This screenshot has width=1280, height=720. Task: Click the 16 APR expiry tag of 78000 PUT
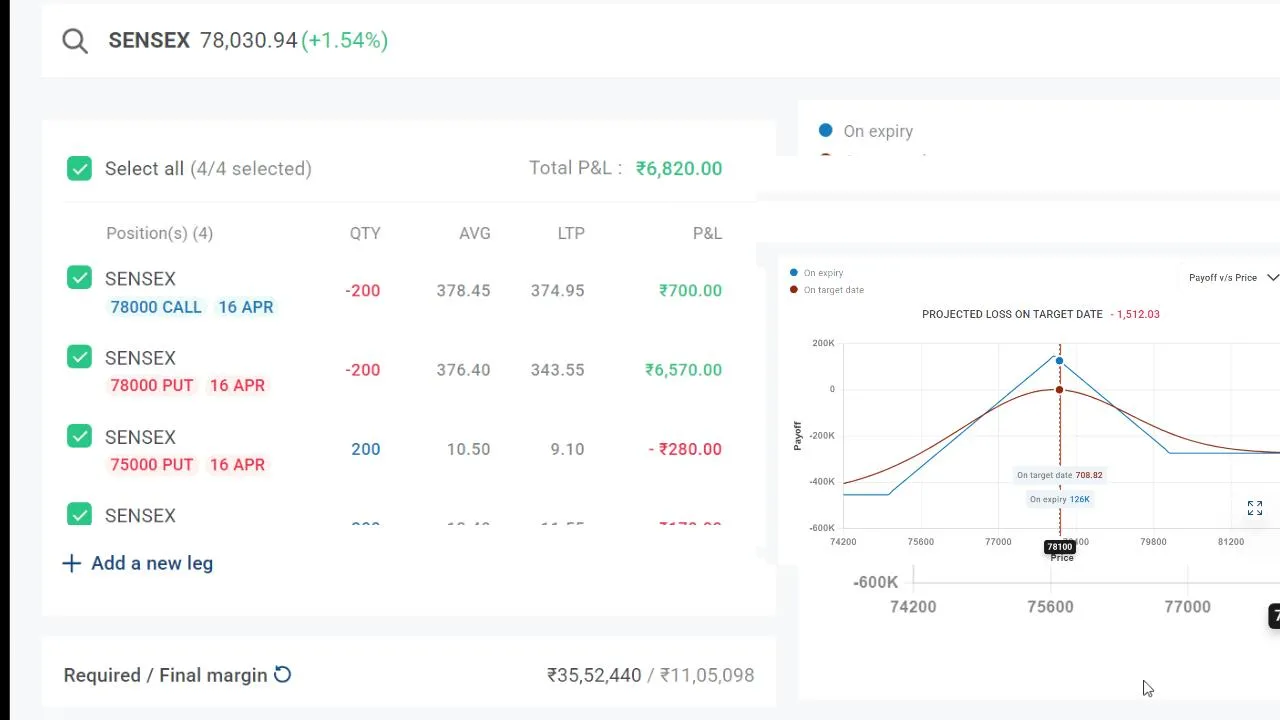click(237, 385)
